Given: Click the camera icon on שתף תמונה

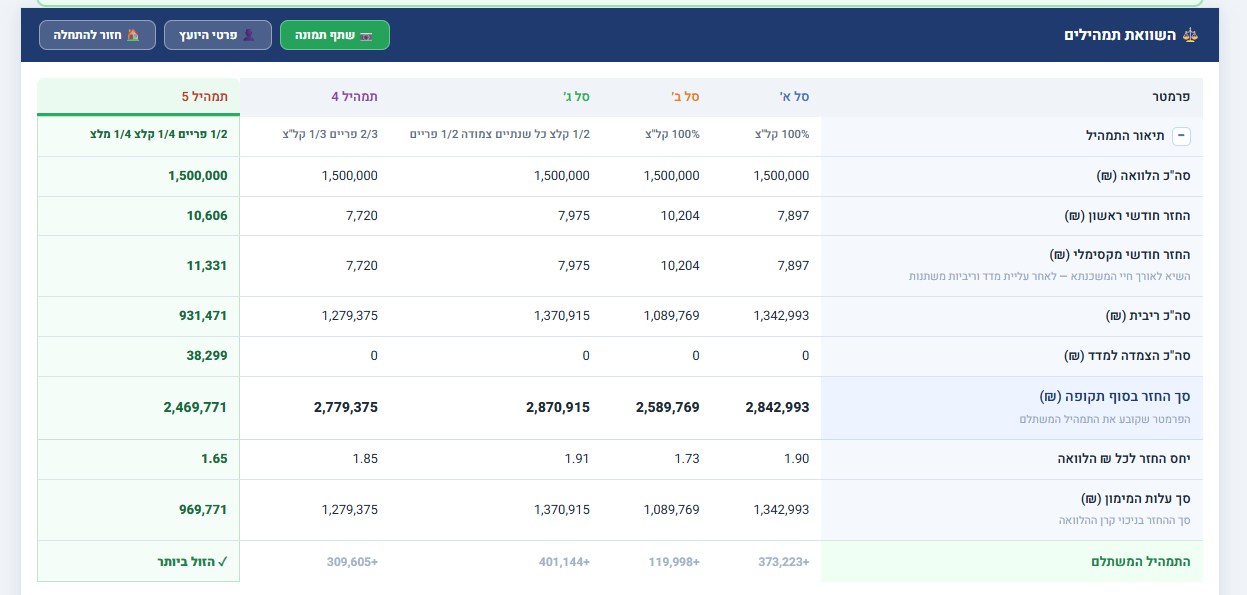Looking at the screenshot, I should pyautogui.click(x=366, y=35).
